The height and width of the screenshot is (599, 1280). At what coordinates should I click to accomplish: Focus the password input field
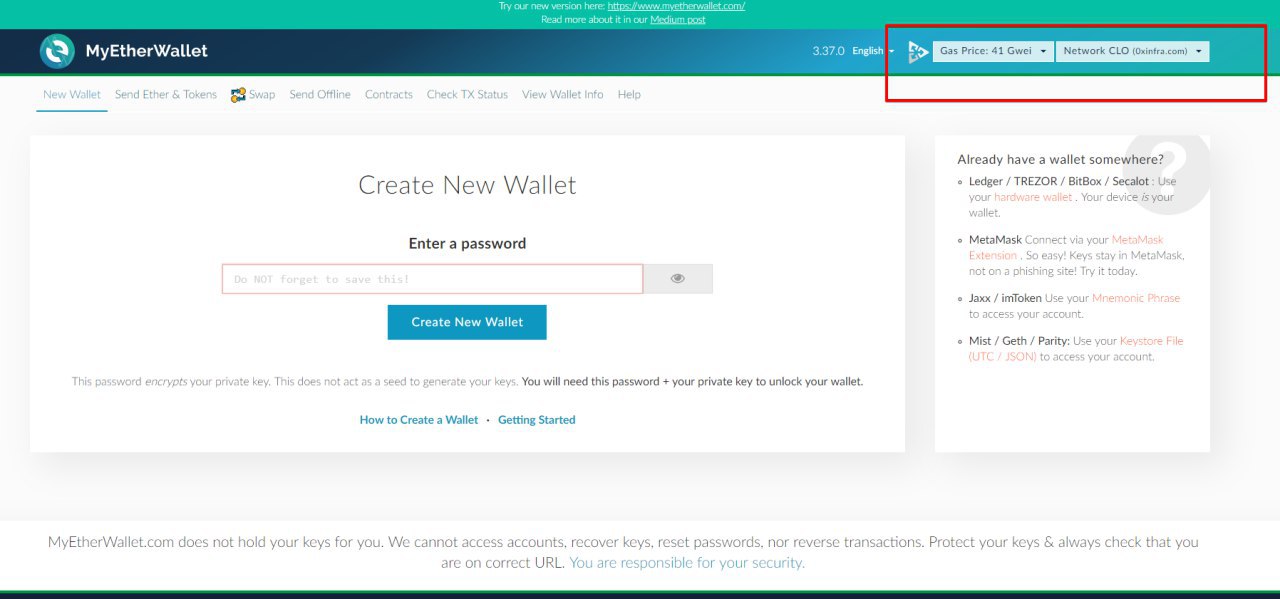(x=432, y=279)
